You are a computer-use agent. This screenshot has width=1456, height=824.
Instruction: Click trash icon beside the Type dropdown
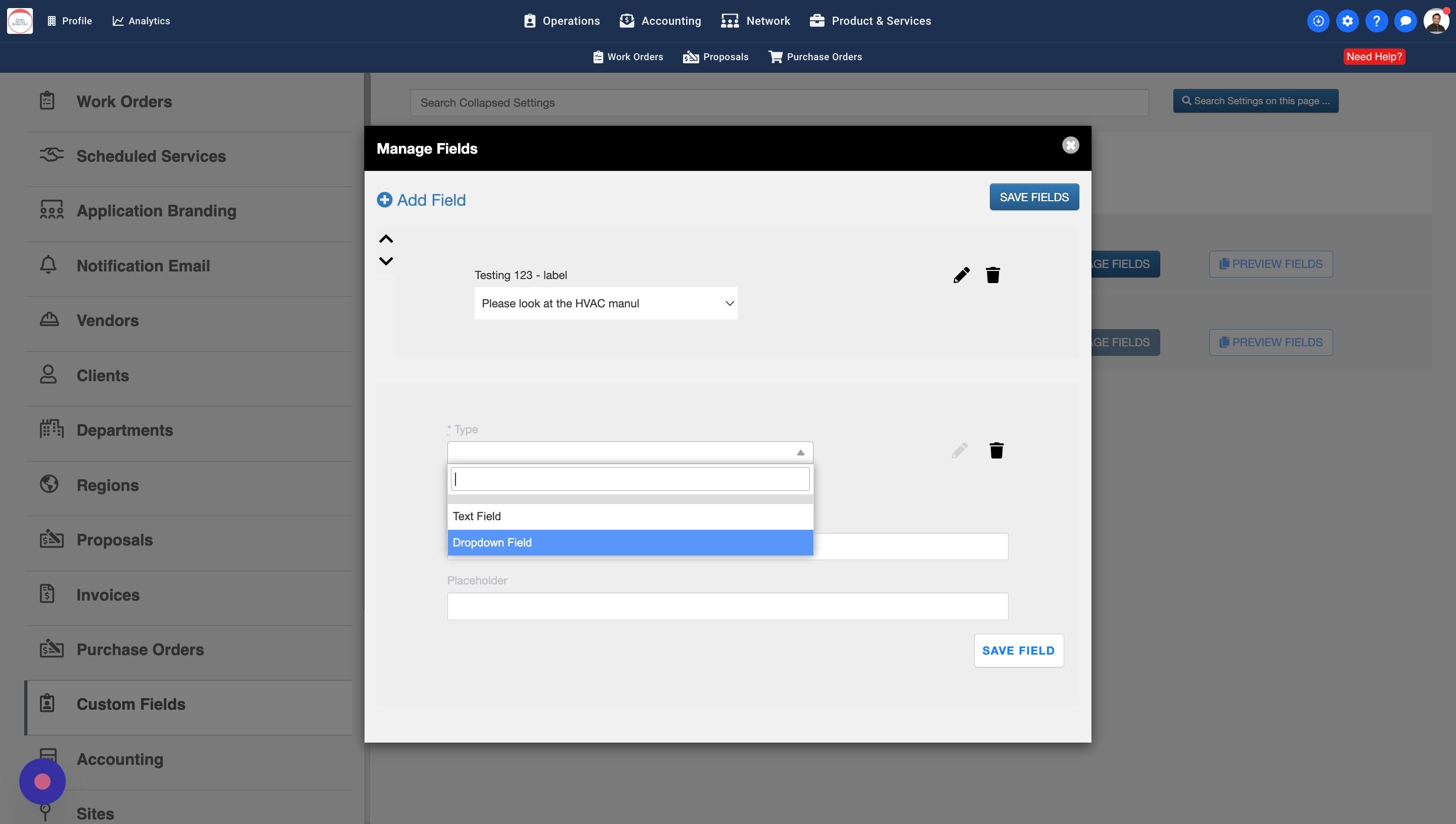click(x=996, y=450)
